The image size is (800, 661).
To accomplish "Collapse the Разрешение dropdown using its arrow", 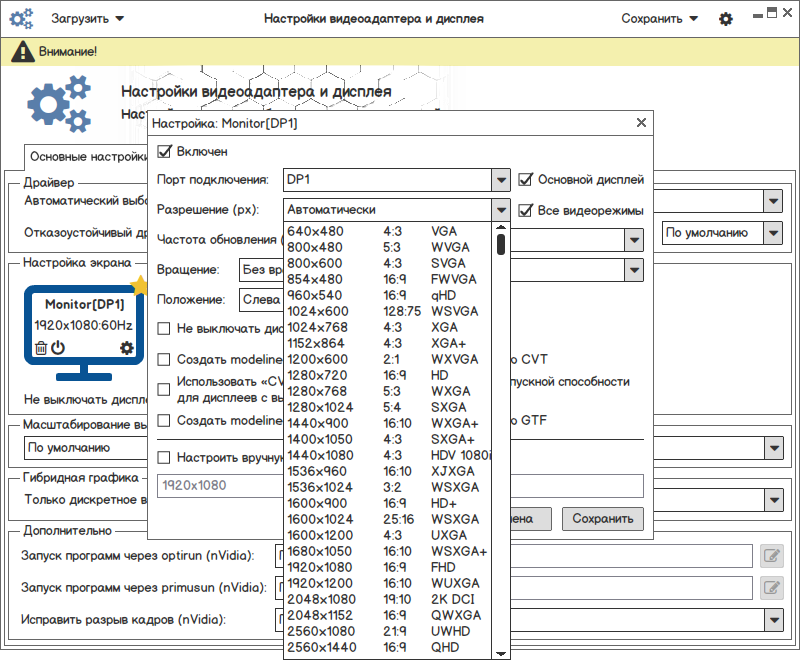I will point(501,210).
